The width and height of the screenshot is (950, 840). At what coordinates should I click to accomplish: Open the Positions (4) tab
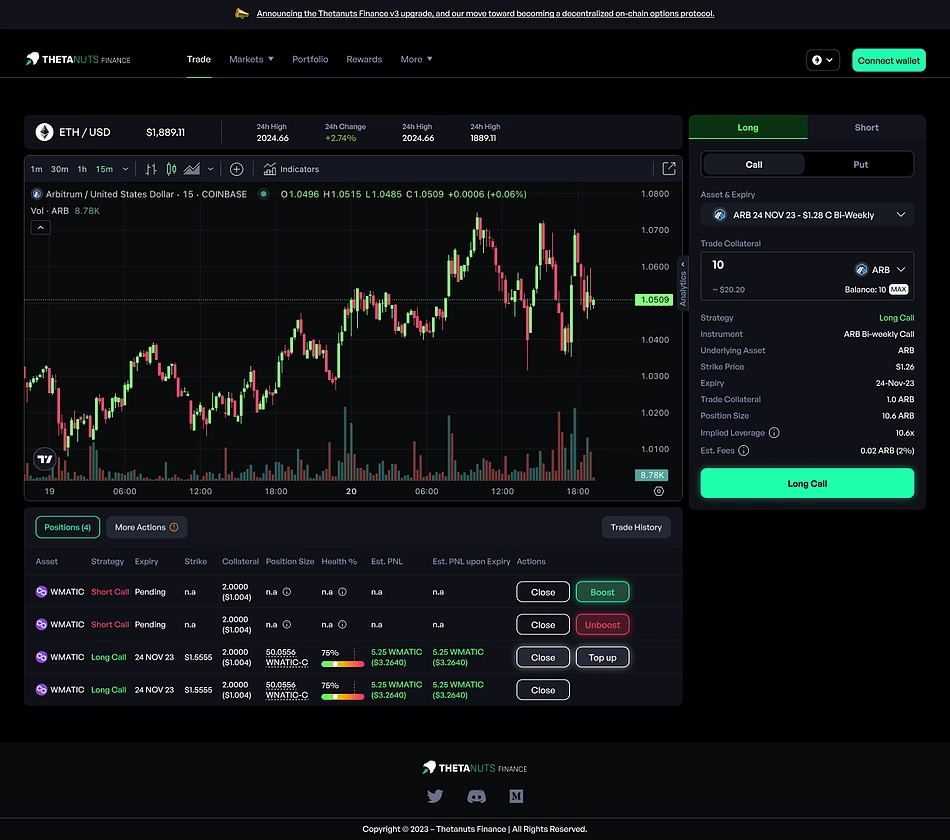coord(68,527)
